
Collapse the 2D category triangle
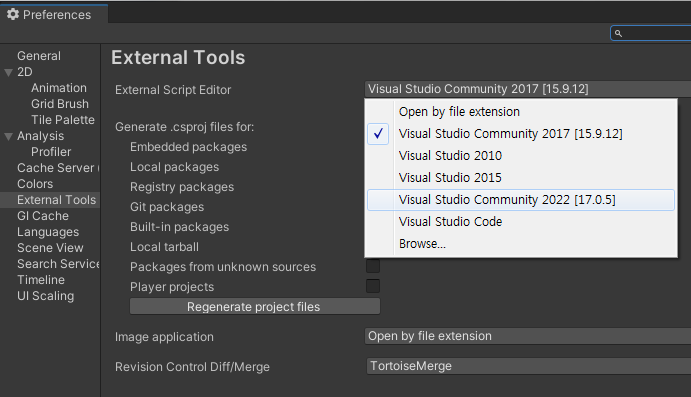pos(8,72)
